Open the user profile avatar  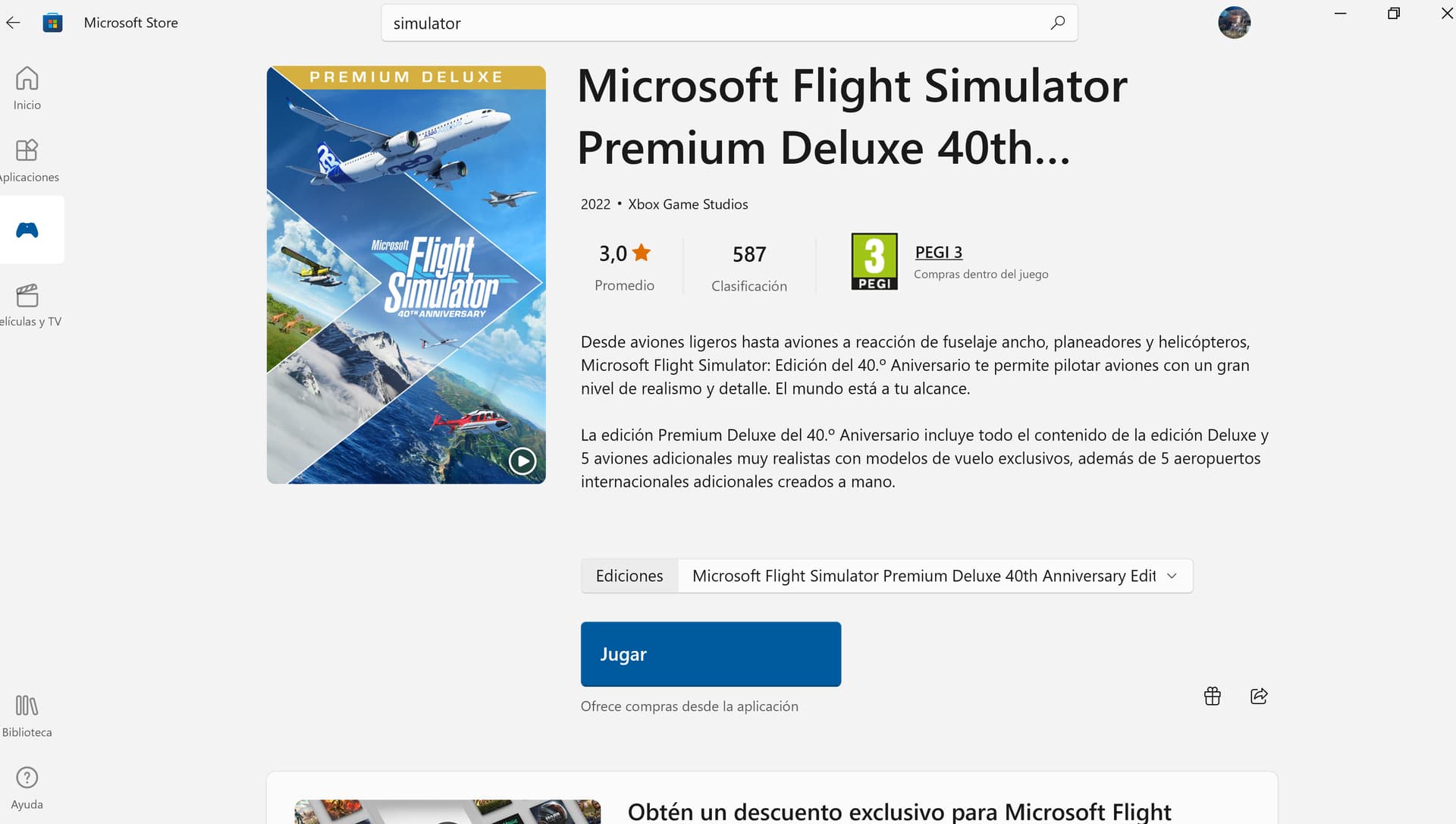(x=1234, y=23)
